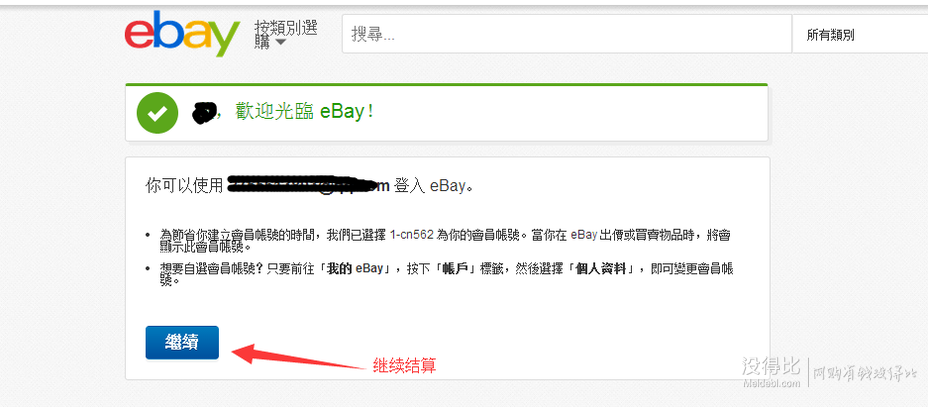Click the 网购省钱就得比 watermark slogan

(x=865, y=373)
